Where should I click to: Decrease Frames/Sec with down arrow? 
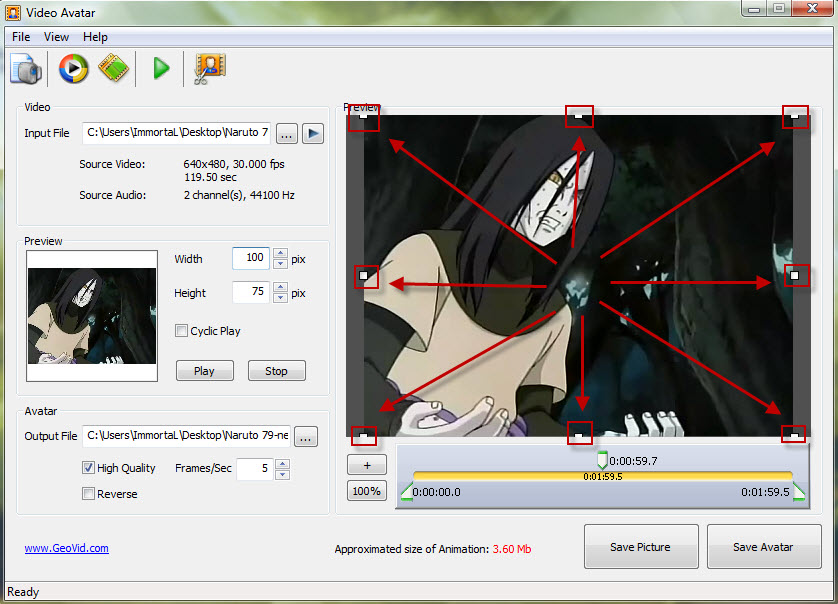283,475
